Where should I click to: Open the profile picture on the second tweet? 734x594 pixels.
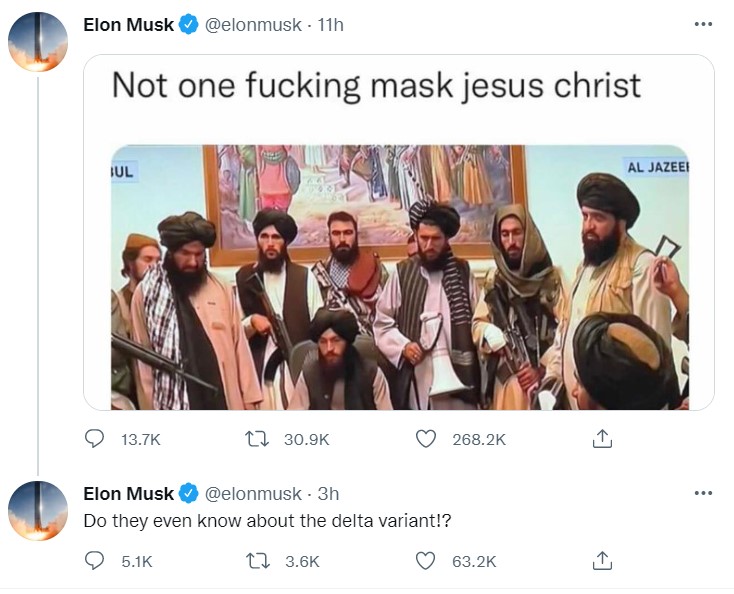click(x=38, y=509)
